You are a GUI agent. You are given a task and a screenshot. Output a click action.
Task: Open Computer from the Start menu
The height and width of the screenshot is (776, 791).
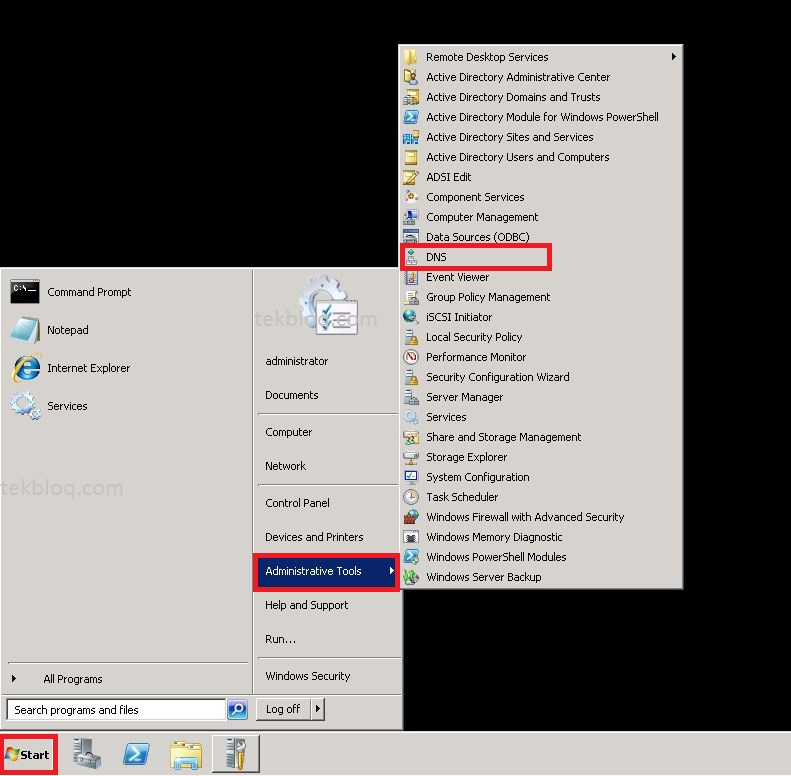click(x=289, y=432)
